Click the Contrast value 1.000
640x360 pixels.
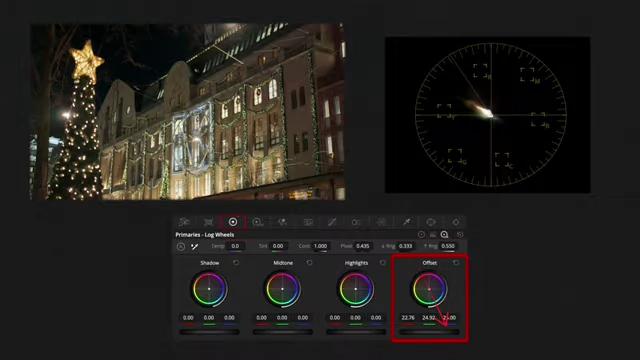320,246
